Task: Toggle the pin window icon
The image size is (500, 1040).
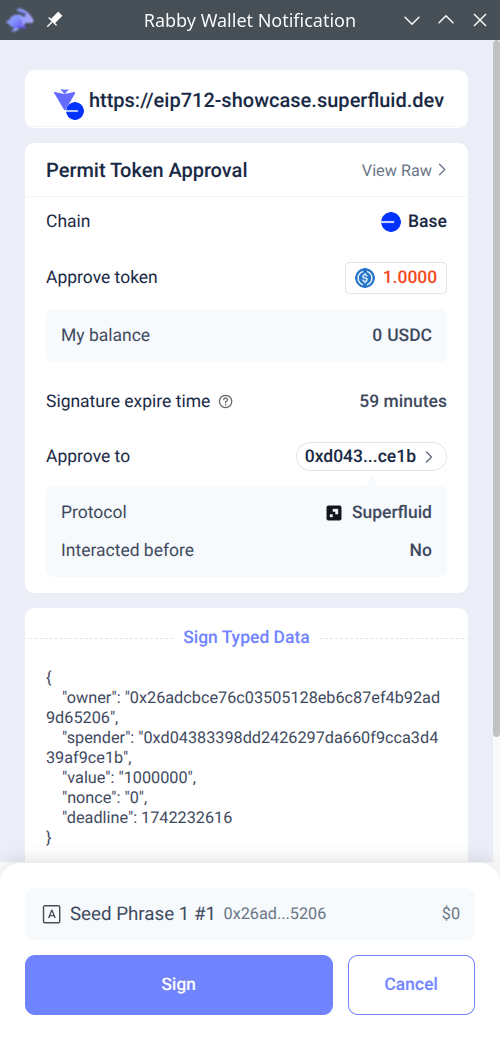Action: tap(54, 21)
